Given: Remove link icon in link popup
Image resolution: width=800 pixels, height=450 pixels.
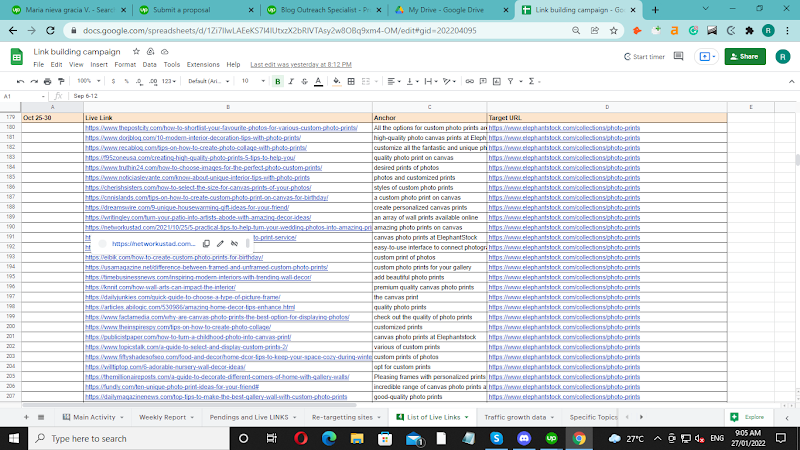Looking at the screenshot, I should 234,243.
